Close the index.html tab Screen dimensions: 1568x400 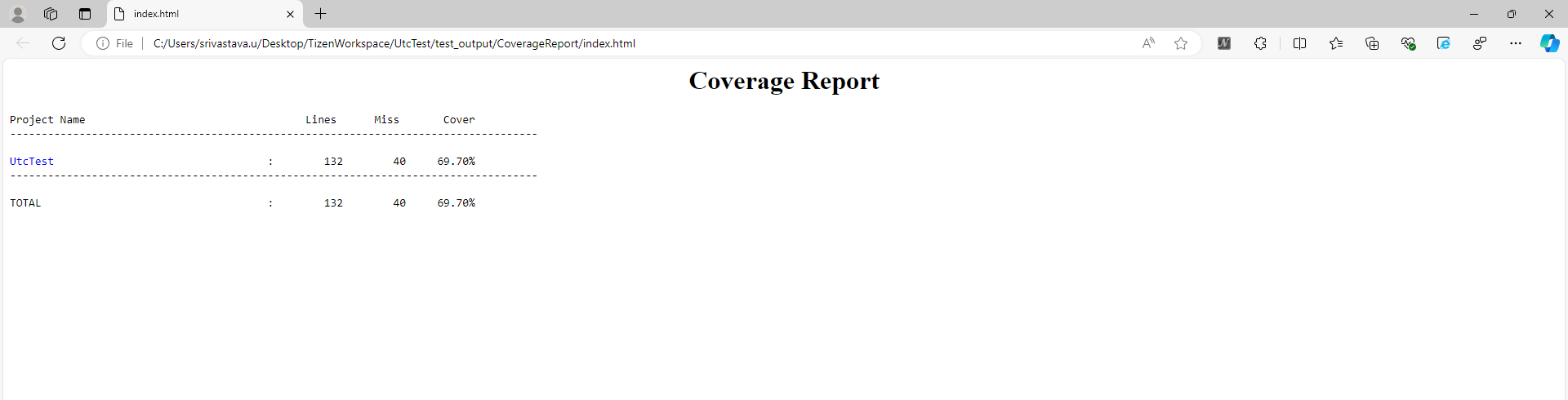290,14
